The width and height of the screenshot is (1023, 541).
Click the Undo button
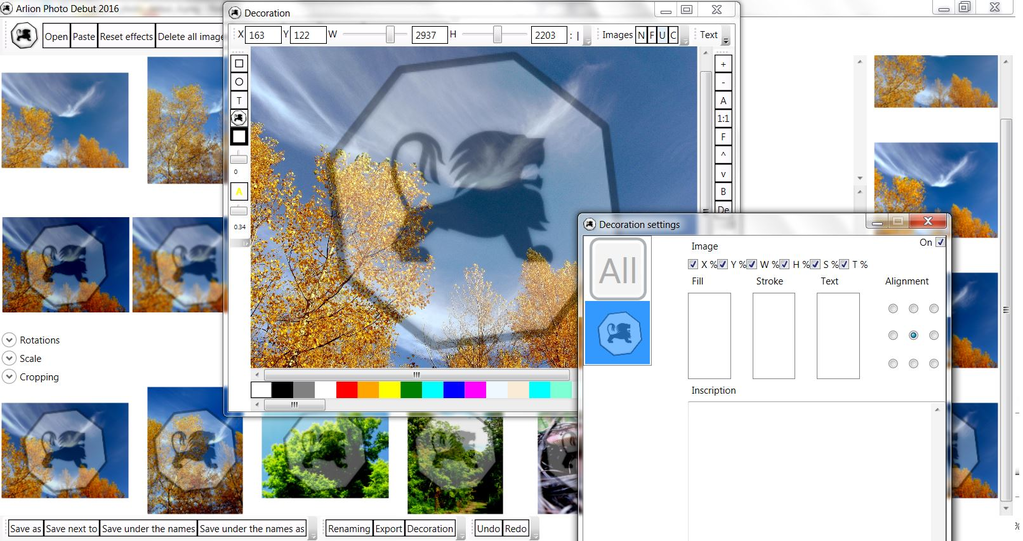click(x=488, y=529)
